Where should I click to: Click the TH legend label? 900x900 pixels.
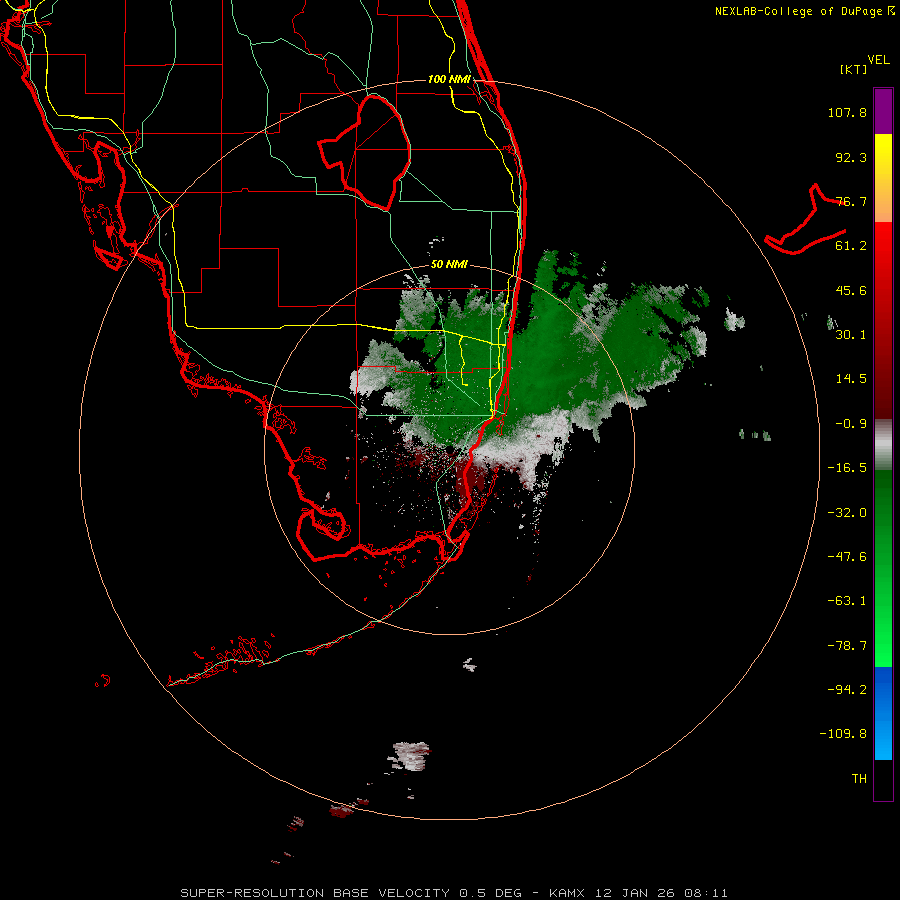pyautogui.click(x=859, y=778)
